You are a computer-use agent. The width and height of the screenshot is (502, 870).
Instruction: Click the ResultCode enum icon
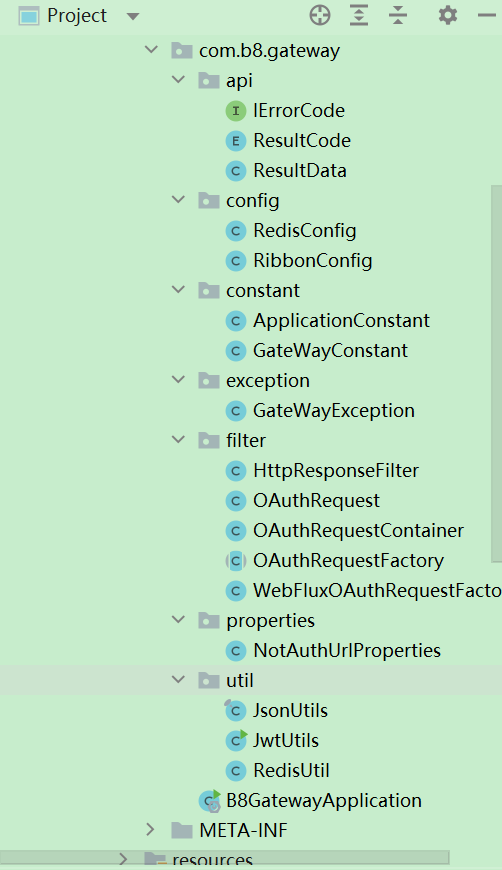(236, 141)
